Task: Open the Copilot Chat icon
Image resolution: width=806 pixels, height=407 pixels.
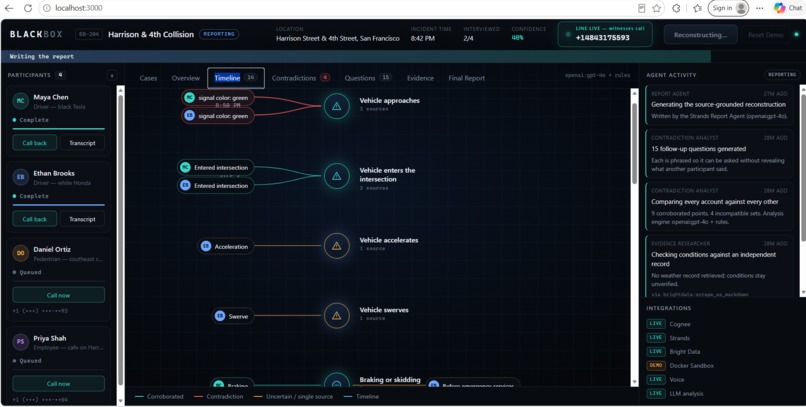Action: 779,8
